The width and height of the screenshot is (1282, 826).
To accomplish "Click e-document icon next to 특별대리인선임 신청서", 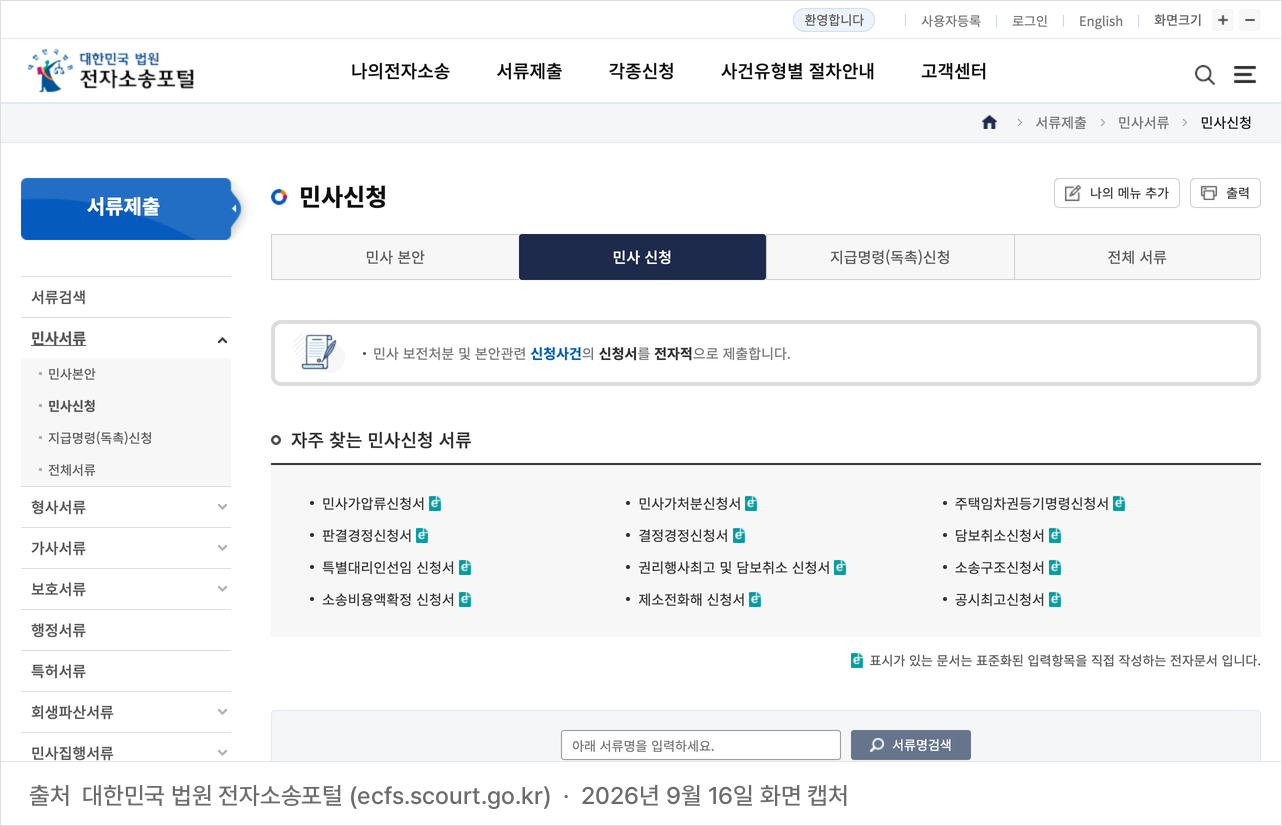I will coord(465,567).
